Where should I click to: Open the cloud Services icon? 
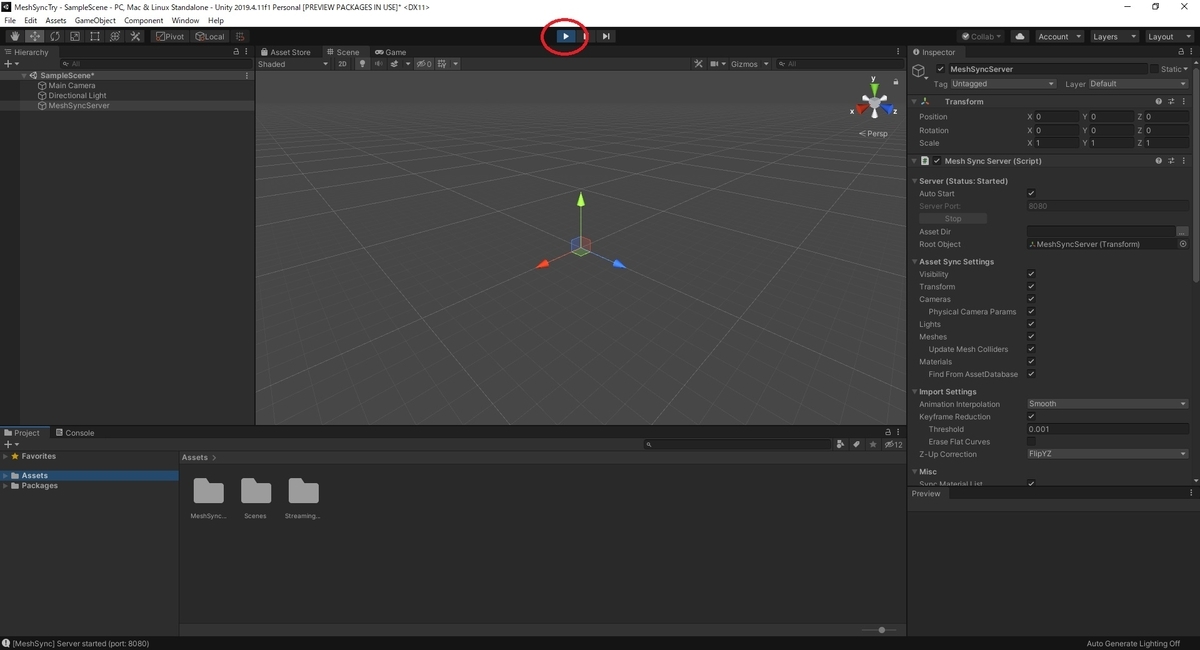pos(1020,37)
